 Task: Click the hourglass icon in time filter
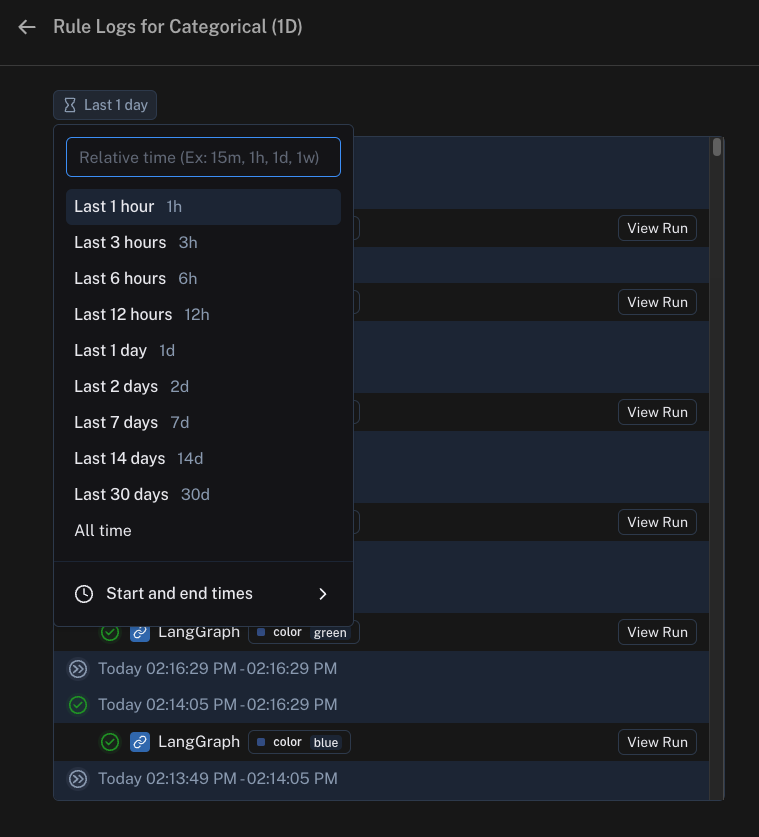(x=70, y=105)
